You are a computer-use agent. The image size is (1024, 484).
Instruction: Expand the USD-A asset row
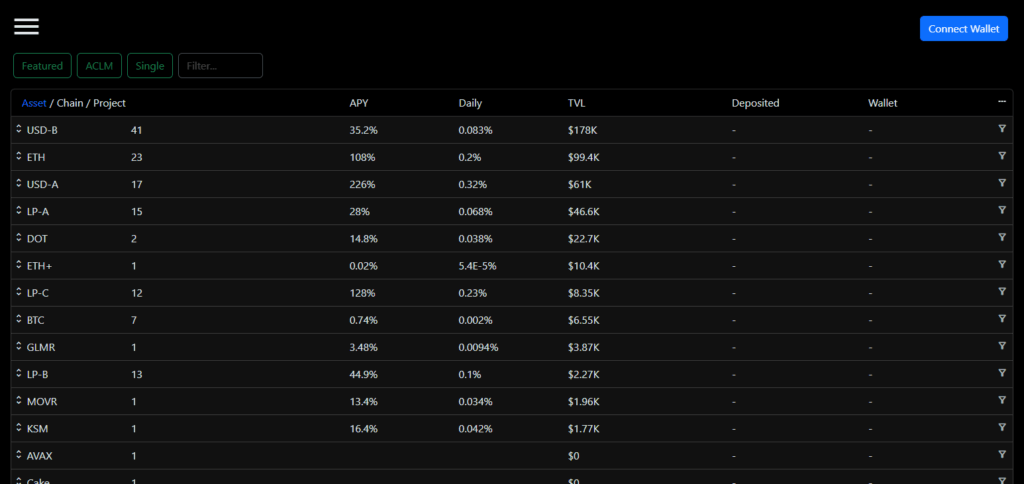[19, 184]
